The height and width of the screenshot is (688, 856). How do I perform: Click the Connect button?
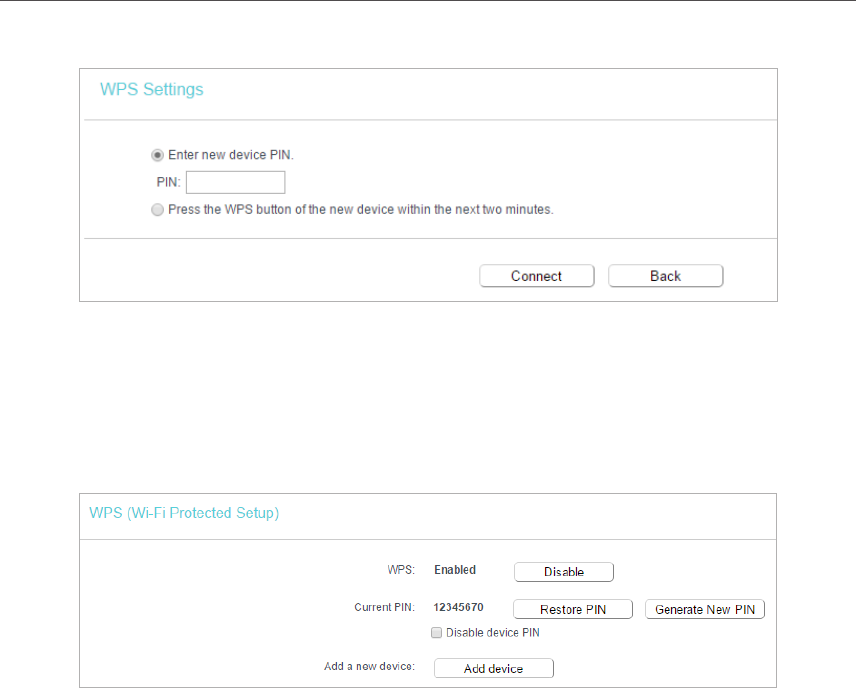(537, 276)
